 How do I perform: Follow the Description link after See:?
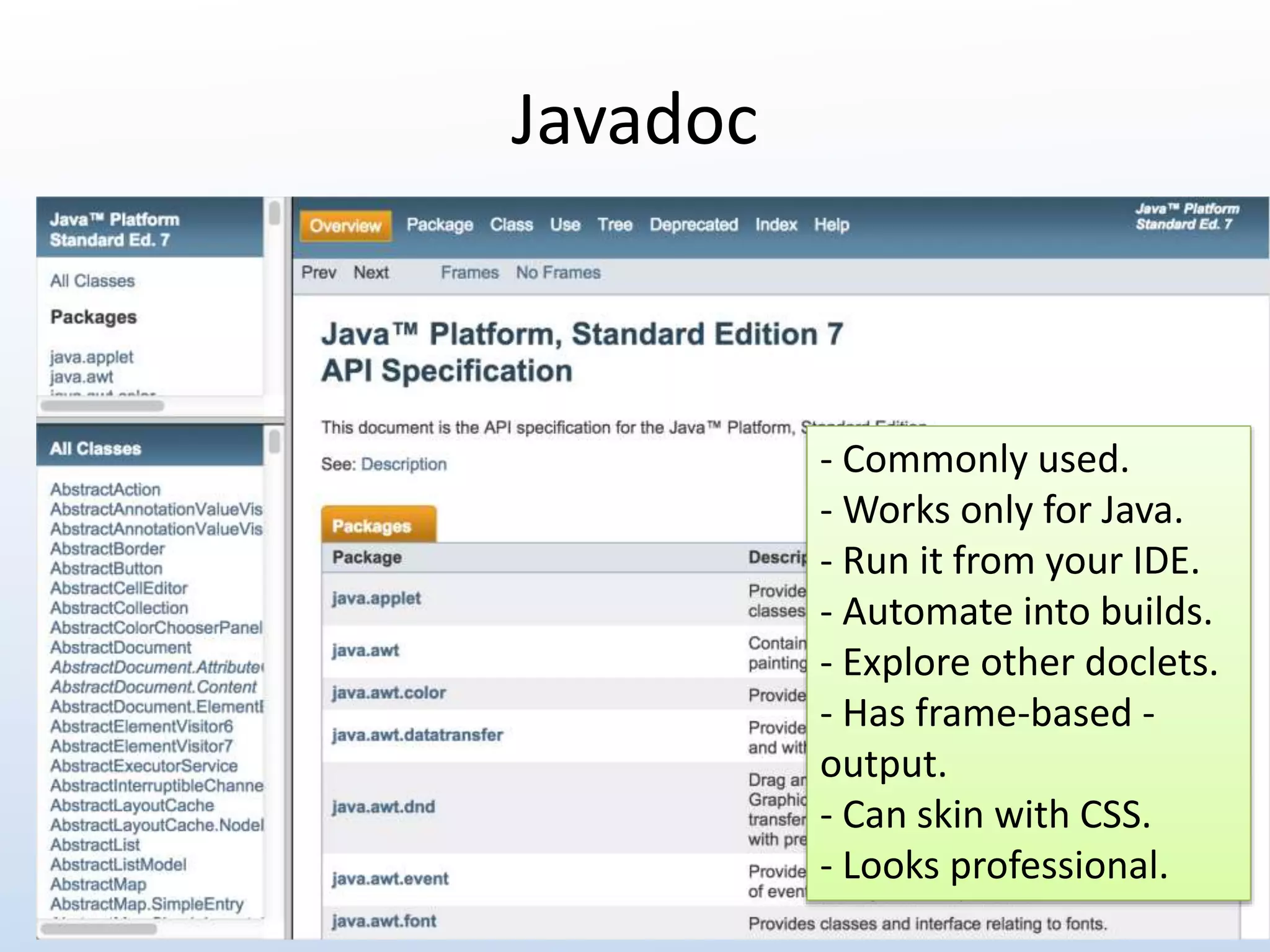[404, 464]
